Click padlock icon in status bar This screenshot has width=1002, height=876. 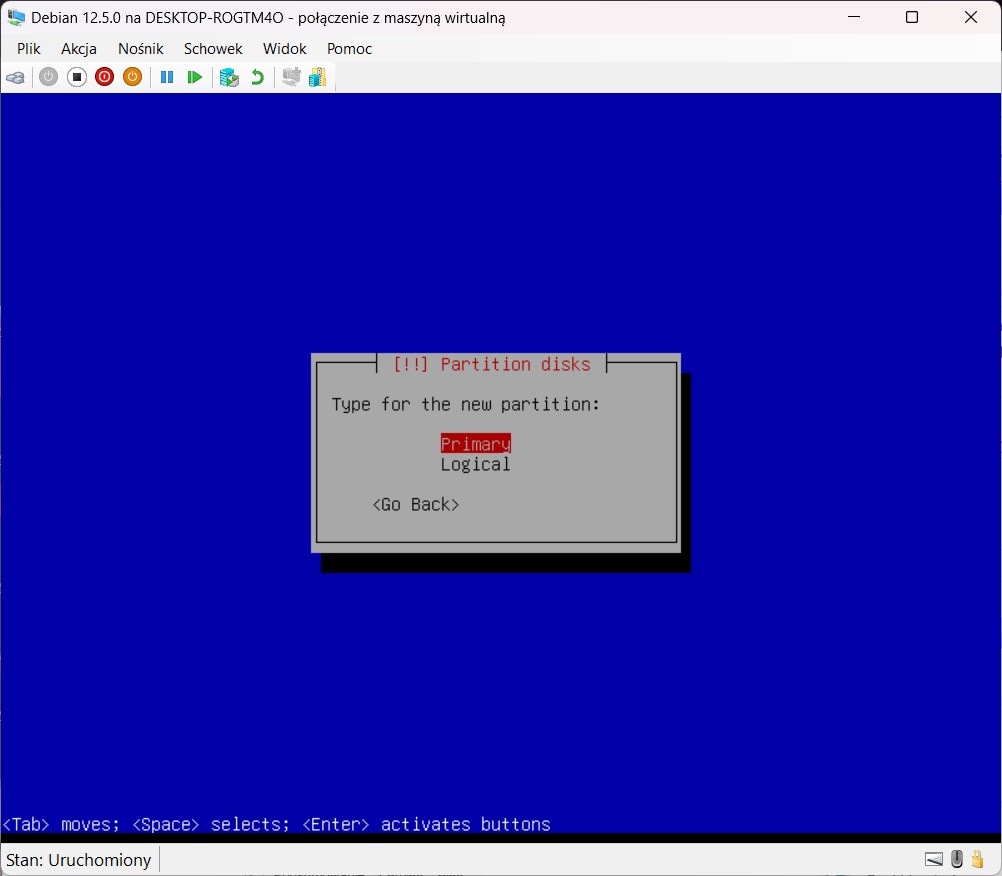[x=978, y=859]
